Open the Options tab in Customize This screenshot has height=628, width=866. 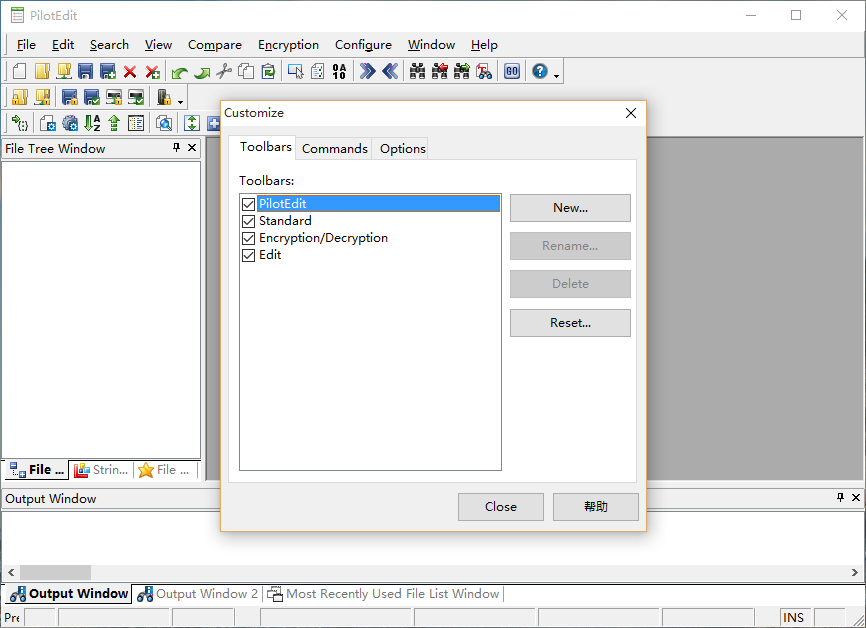[x=403, y=149]
